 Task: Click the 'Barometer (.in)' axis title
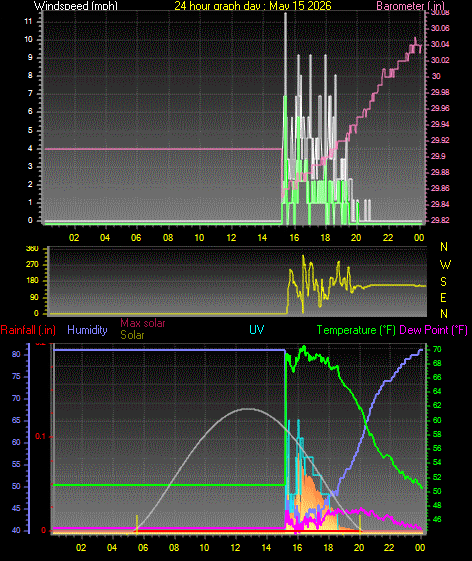click(411, 6)
